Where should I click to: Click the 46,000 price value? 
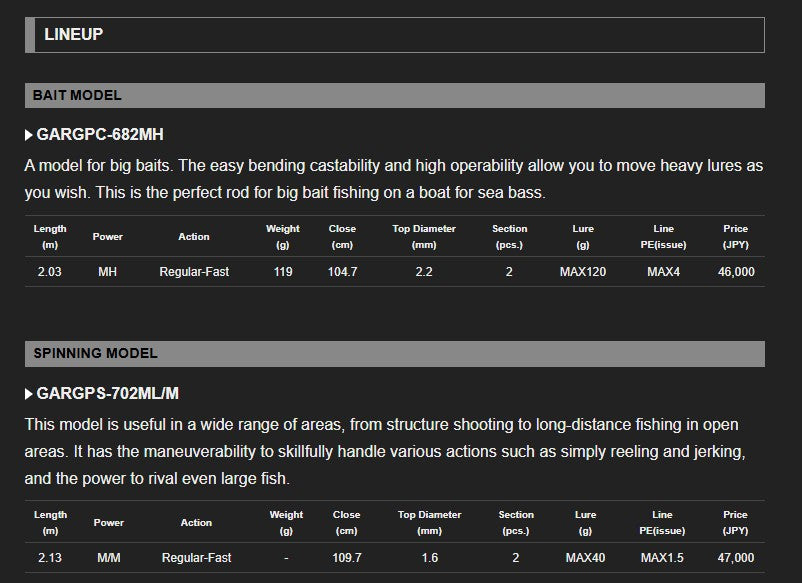click(x=735, y=272)
